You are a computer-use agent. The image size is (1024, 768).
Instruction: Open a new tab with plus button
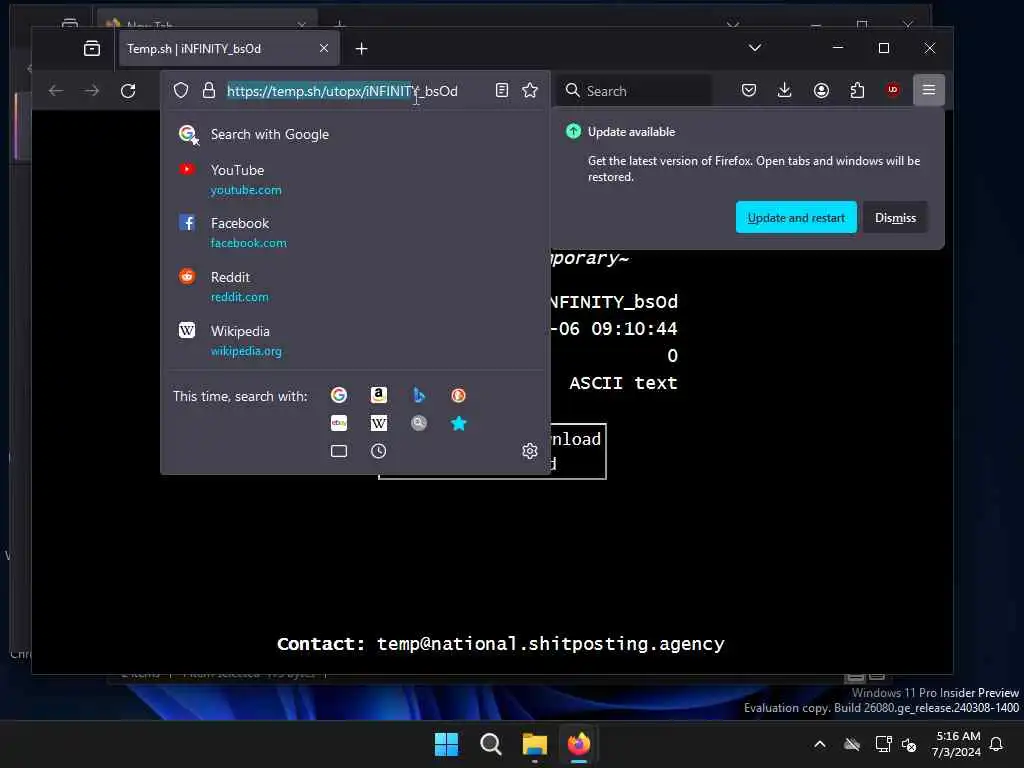(362, 48)
